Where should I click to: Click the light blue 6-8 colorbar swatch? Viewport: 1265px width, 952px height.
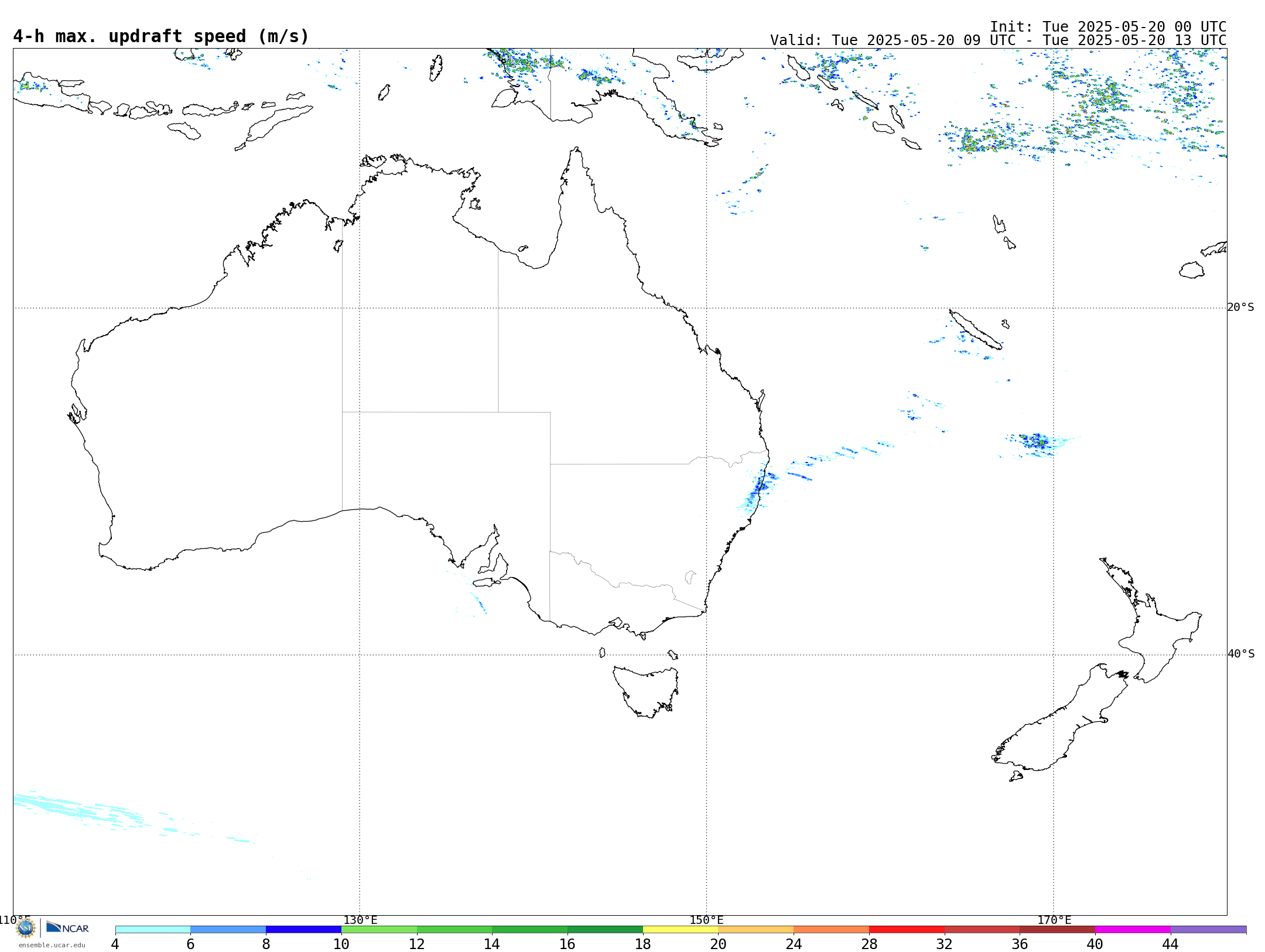click(228, 930)
